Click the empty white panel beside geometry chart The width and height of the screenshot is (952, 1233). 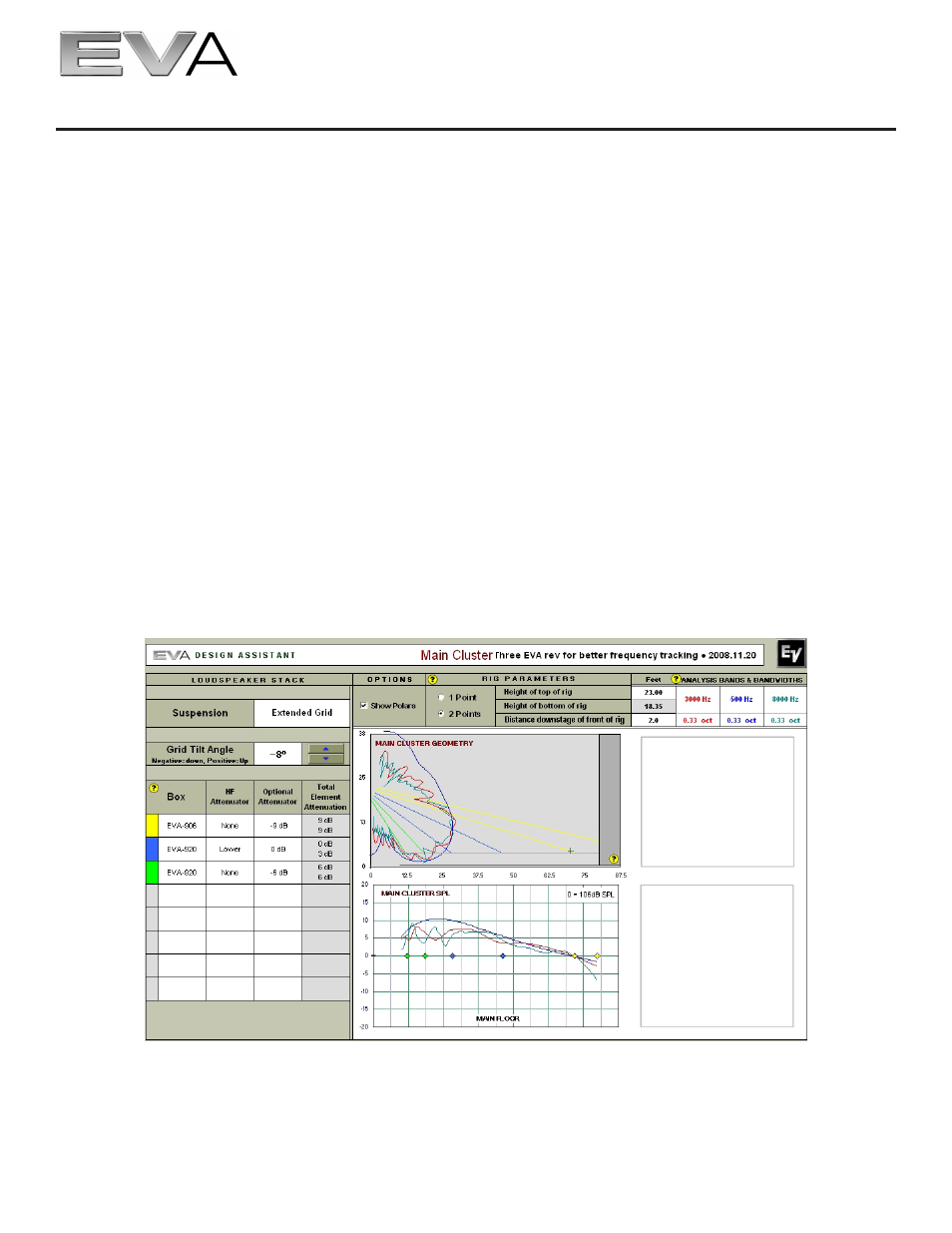[717, 802]
